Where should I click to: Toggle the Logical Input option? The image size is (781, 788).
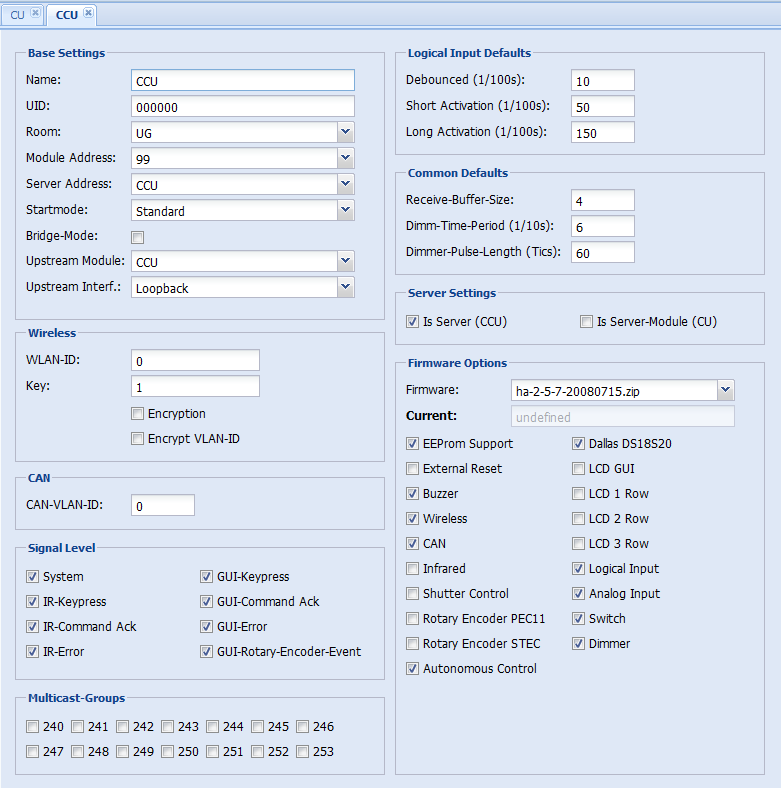[x=578, y=569]
